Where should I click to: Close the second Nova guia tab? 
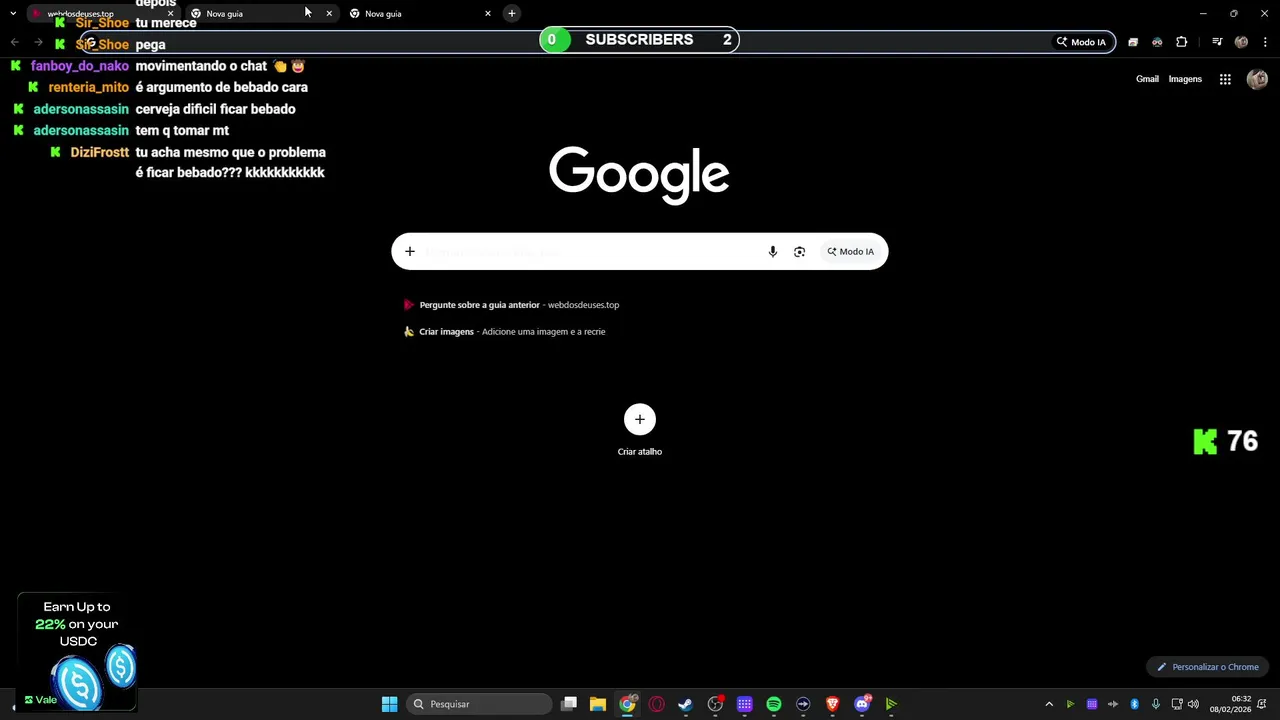pyautogui.click(x=329, y=14)
